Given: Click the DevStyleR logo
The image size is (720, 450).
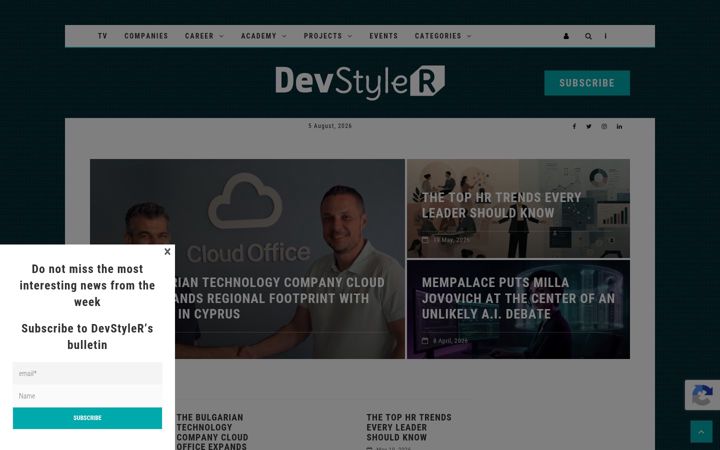Looking at the screenshot, I should pos(360,82).
